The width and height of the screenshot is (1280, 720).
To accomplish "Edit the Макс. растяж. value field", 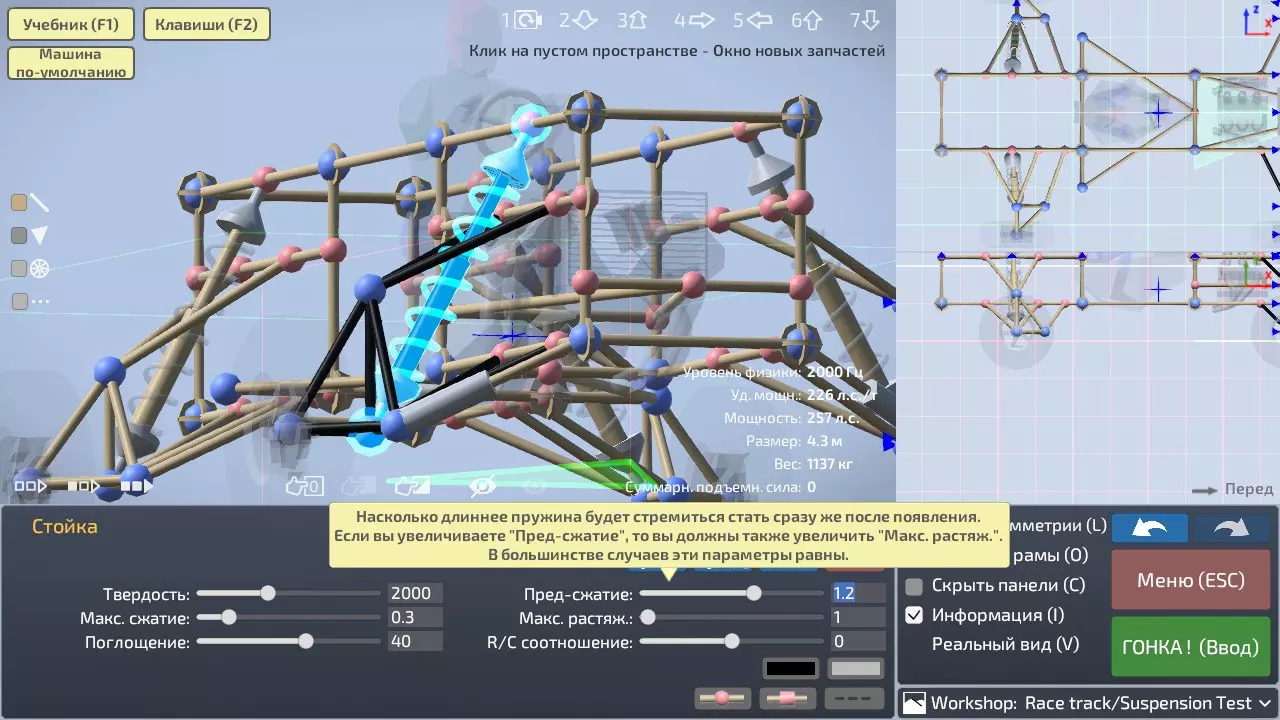I will click(859, 617).
